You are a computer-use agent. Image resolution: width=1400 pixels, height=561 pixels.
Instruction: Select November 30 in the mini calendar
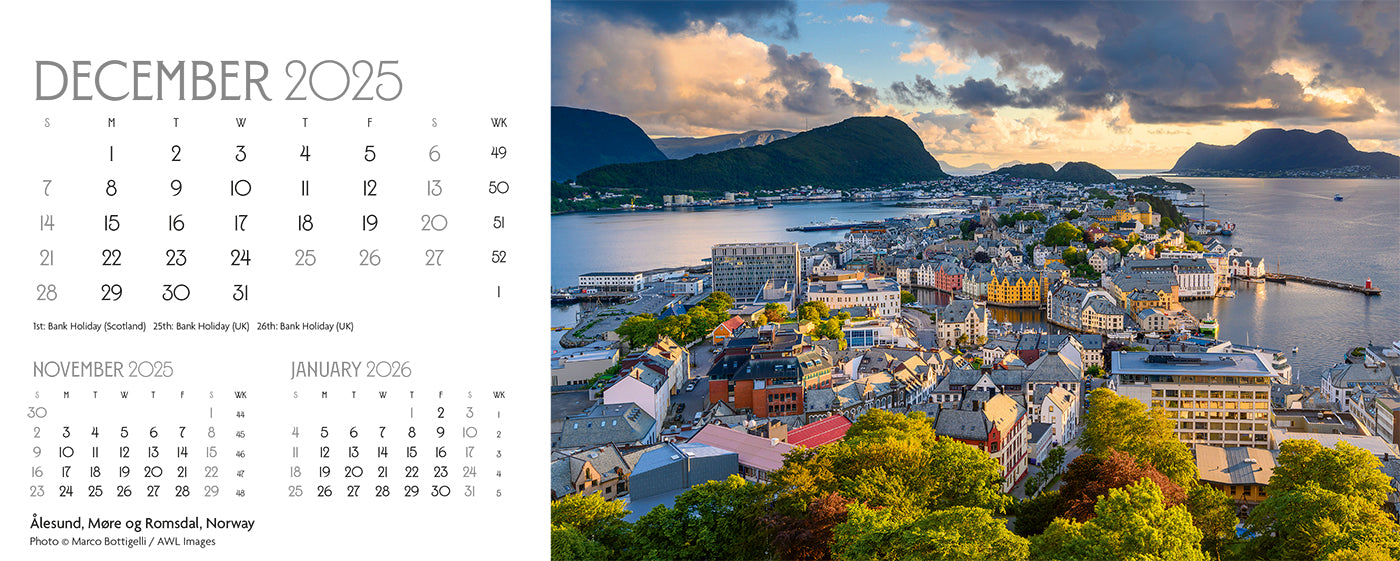(37, 412)
